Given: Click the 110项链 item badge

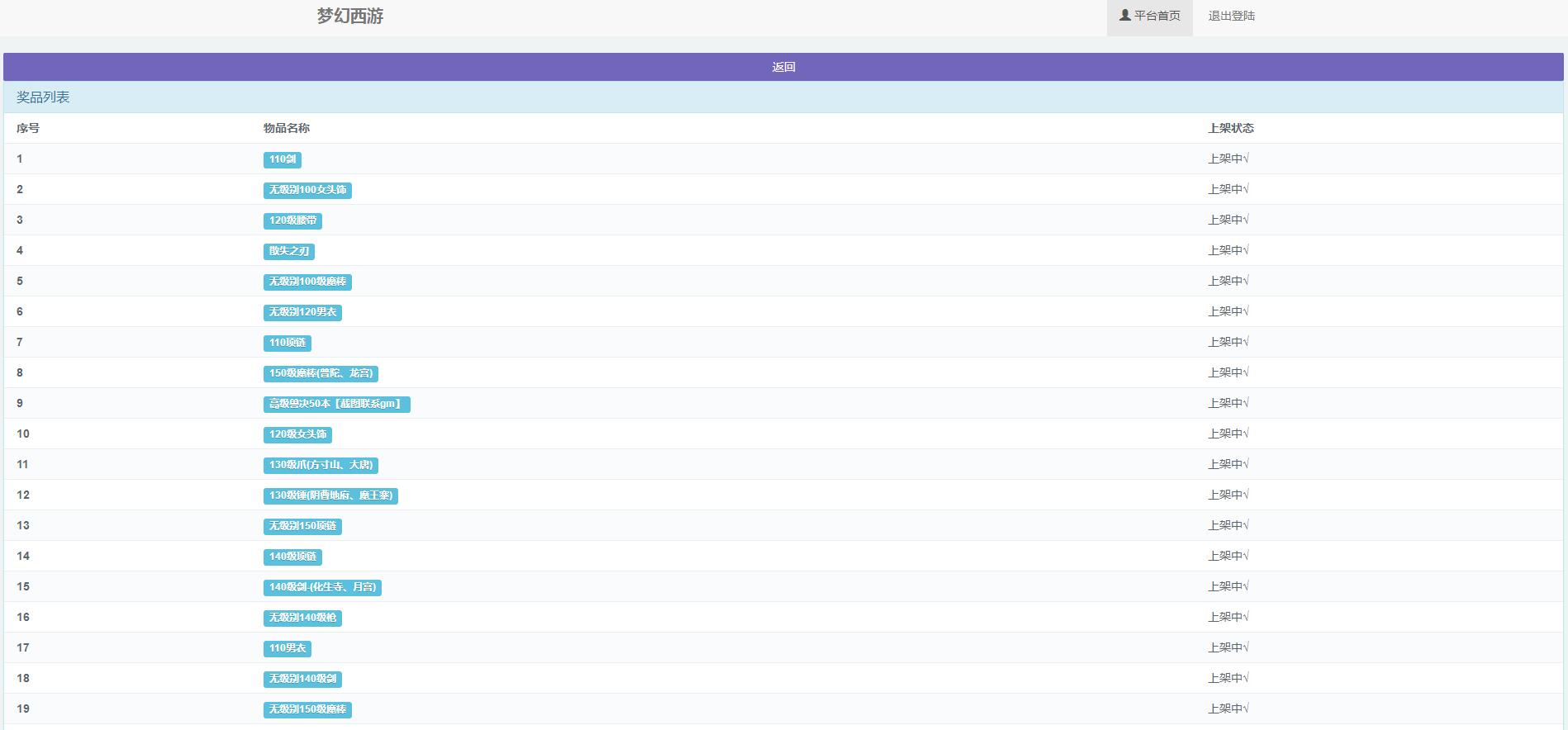Looking at the screenshot, I should [287, 343].
